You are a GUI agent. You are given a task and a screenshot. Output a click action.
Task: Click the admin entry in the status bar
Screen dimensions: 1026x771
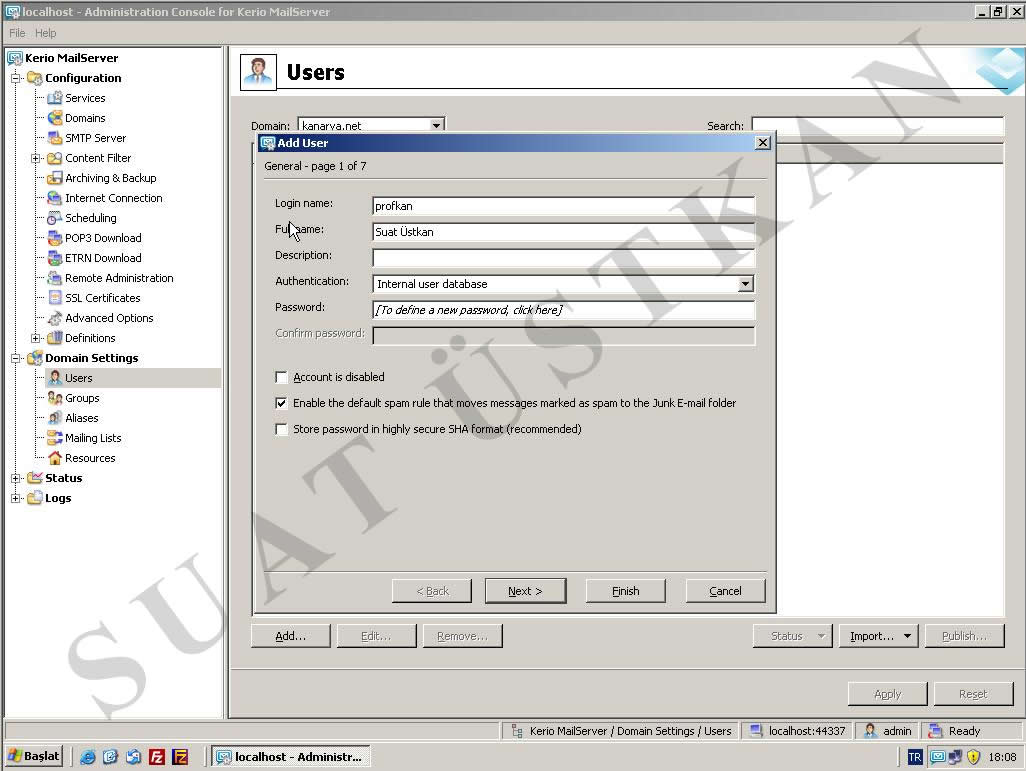[x=888, y=731]
